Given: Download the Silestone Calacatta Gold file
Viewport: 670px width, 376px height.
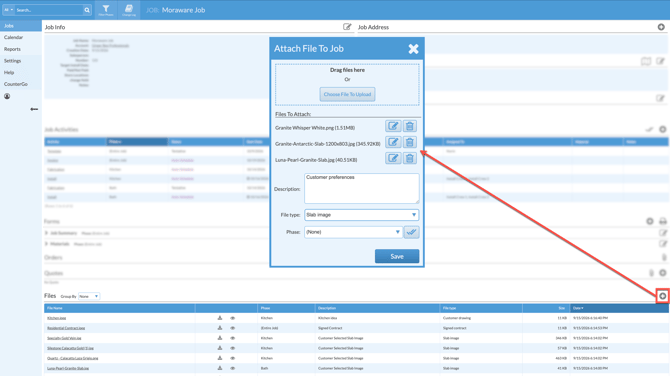Looking at the screenshot, I should 220,348.
